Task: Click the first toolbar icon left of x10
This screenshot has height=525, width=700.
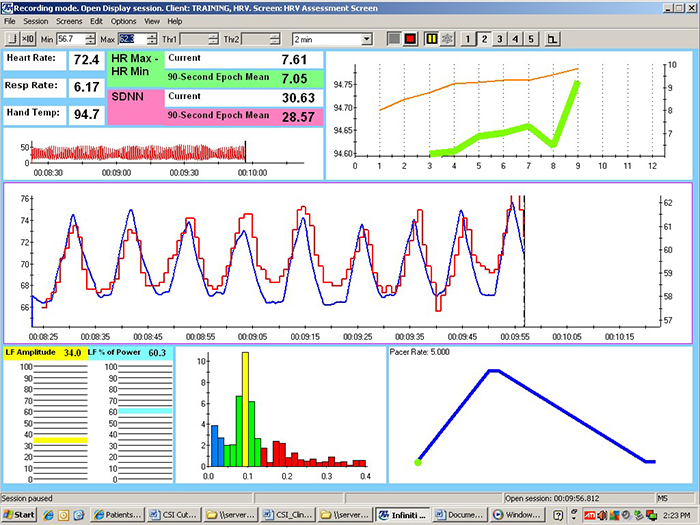Action: coord(11,39)
